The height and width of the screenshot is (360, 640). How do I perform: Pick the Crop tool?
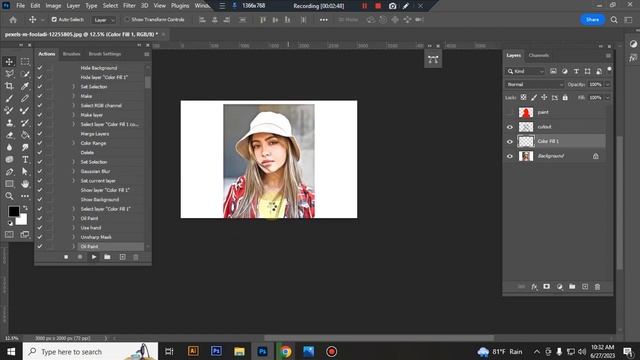(9, 86)
